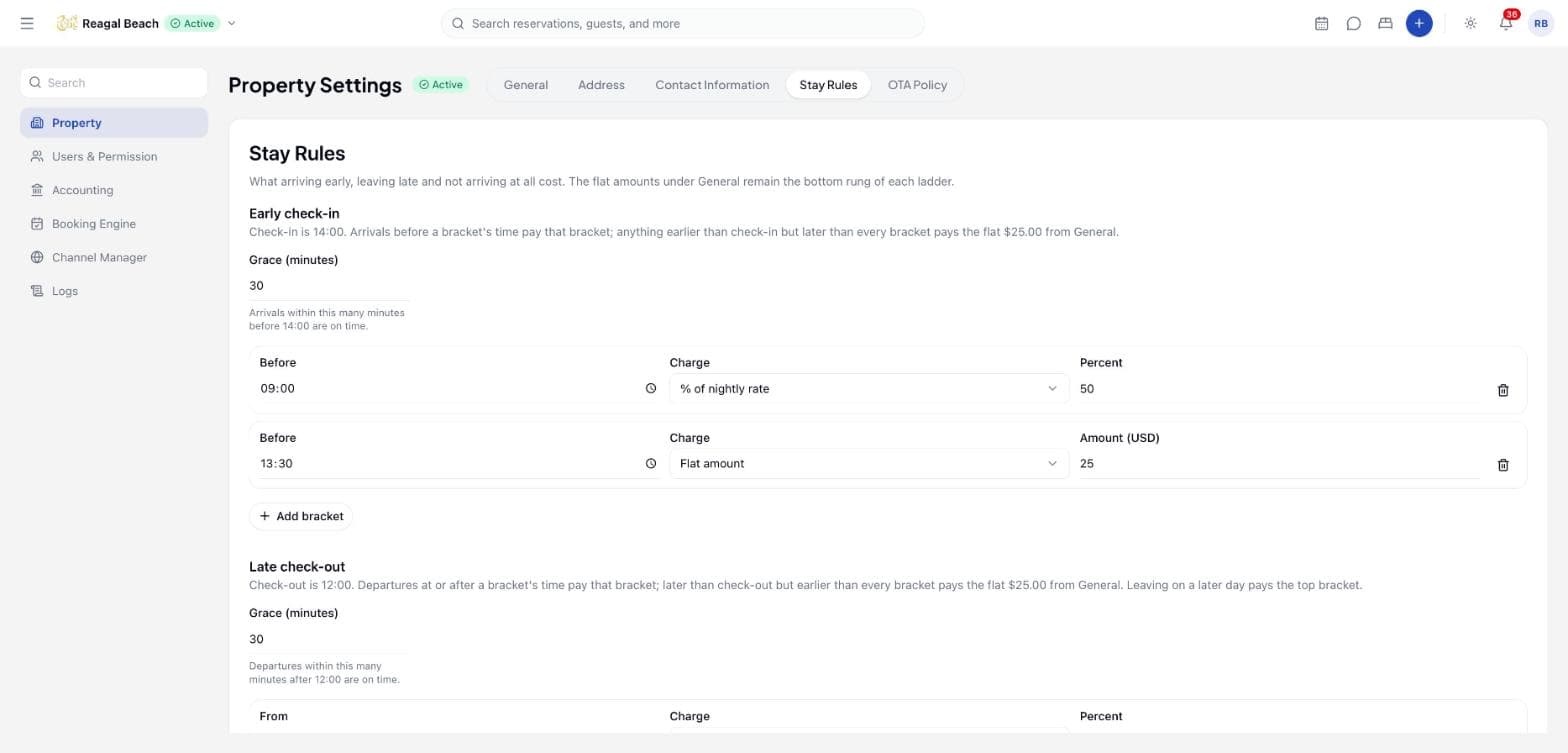The image size is (1568, 753).
Task: Click the Active badge beside Property Settings
Action: [441, 85]
